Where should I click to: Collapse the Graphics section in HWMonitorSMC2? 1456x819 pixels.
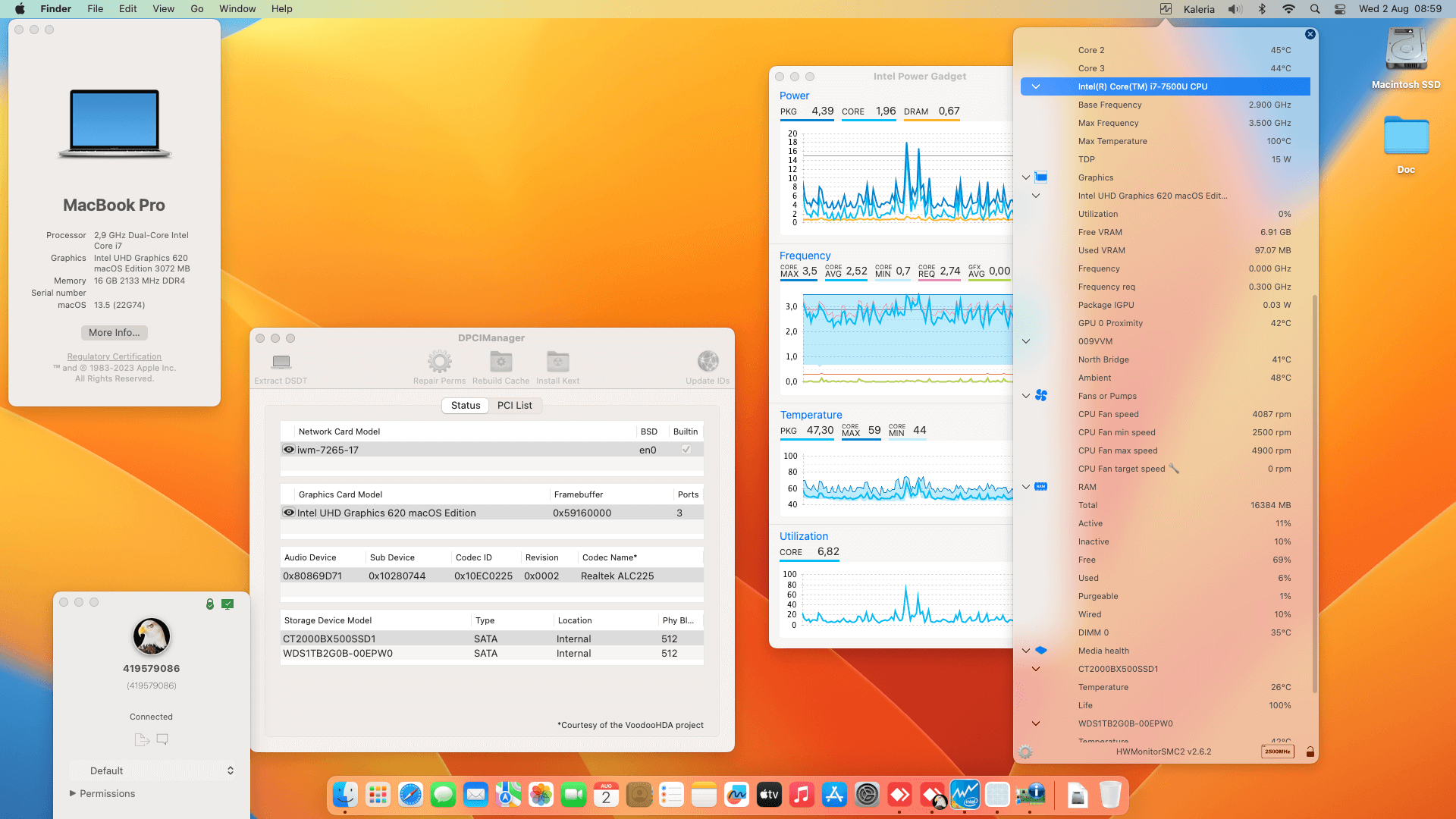pyautogui.click(x=1026, y=177)
